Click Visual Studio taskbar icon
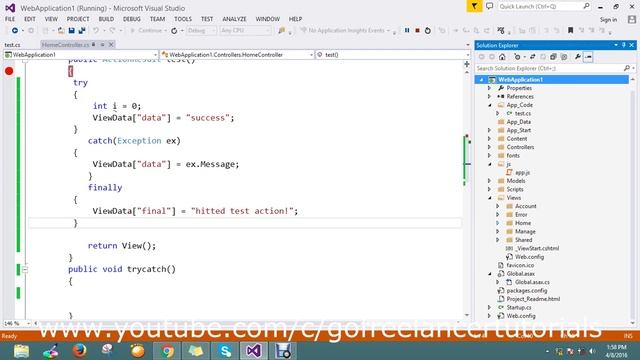Screen dimensions: 640x360 [253, 351]
